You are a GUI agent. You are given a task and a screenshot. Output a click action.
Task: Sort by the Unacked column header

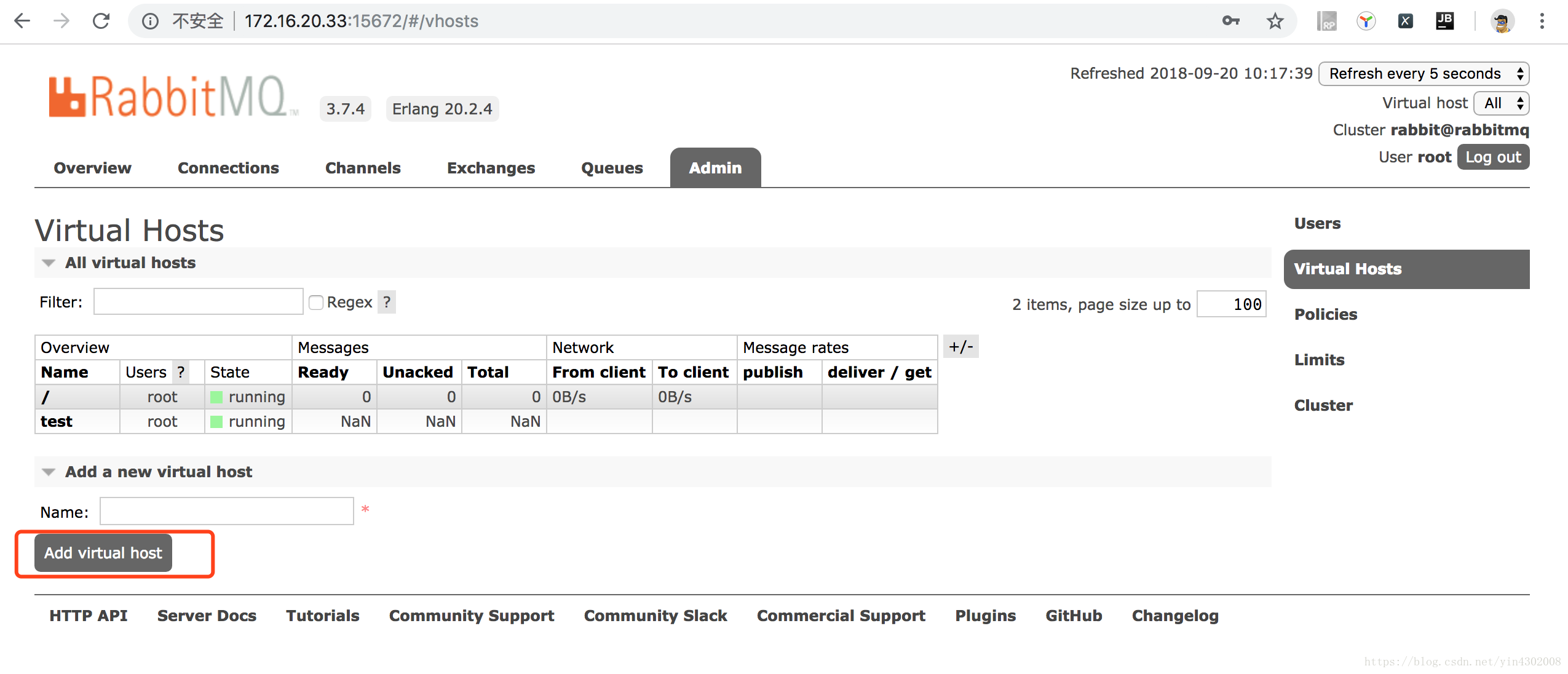pyautogui.click(x=418, y=372)
